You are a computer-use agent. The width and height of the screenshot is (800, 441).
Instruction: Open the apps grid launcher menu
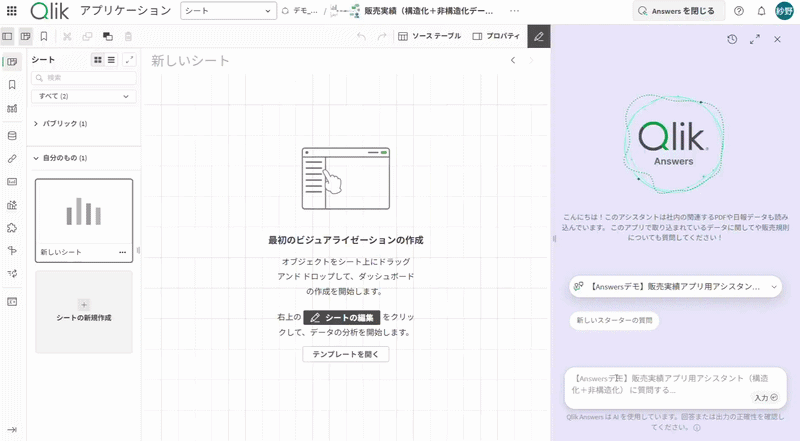12,11
